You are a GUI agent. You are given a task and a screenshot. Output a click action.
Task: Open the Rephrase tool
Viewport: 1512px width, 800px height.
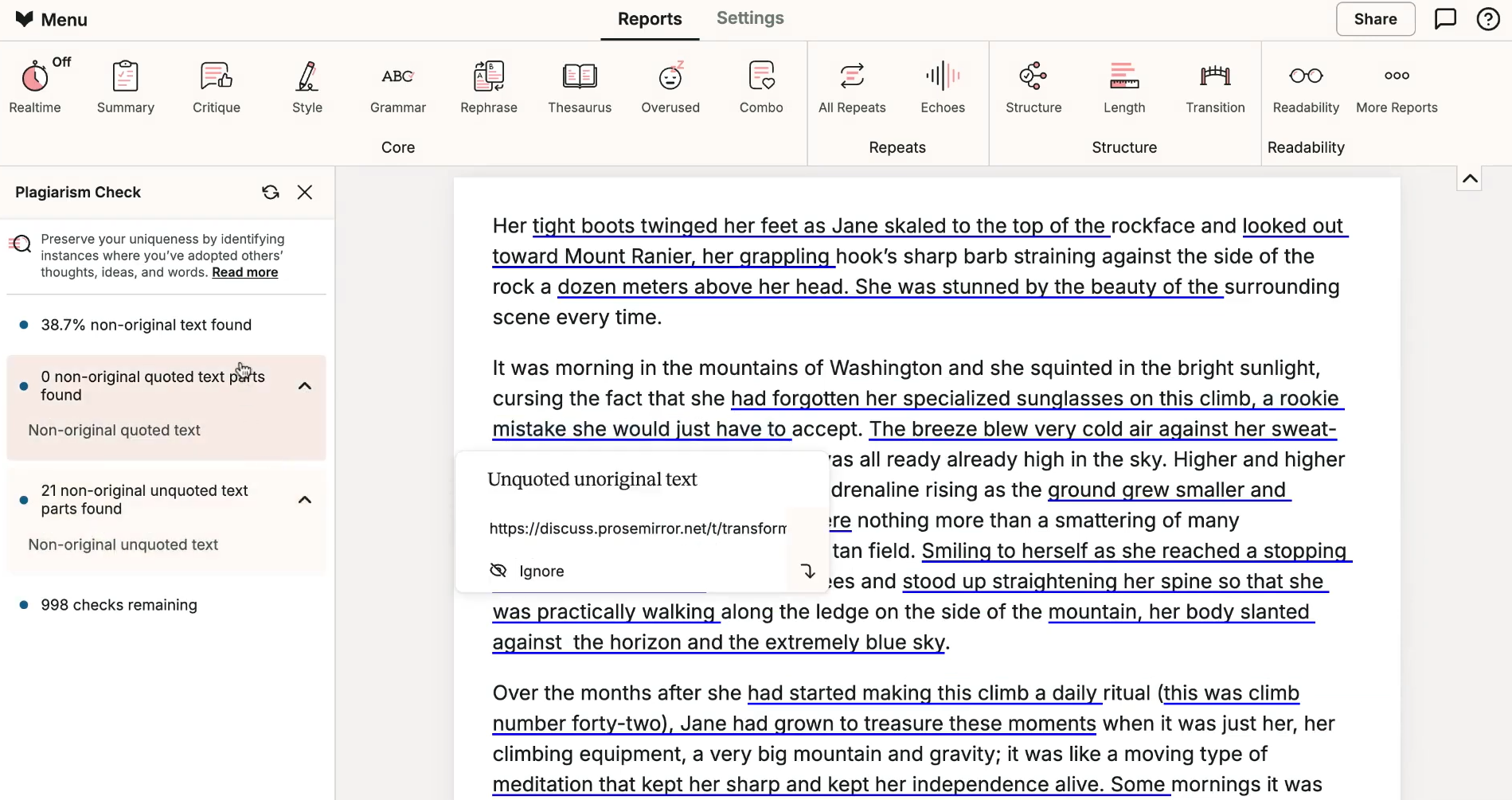point(489,88)
